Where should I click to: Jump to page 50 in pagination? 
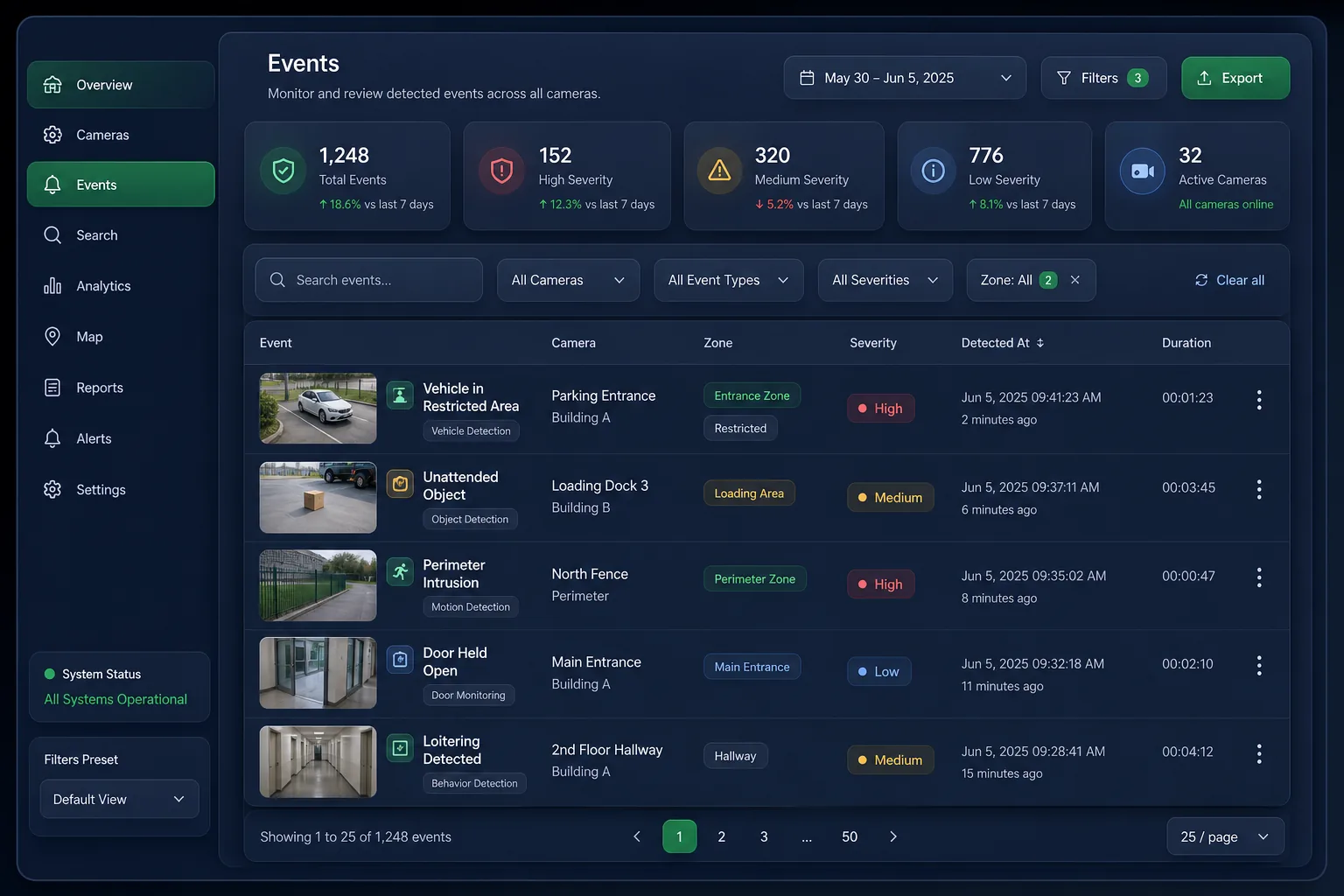point(850,836)
